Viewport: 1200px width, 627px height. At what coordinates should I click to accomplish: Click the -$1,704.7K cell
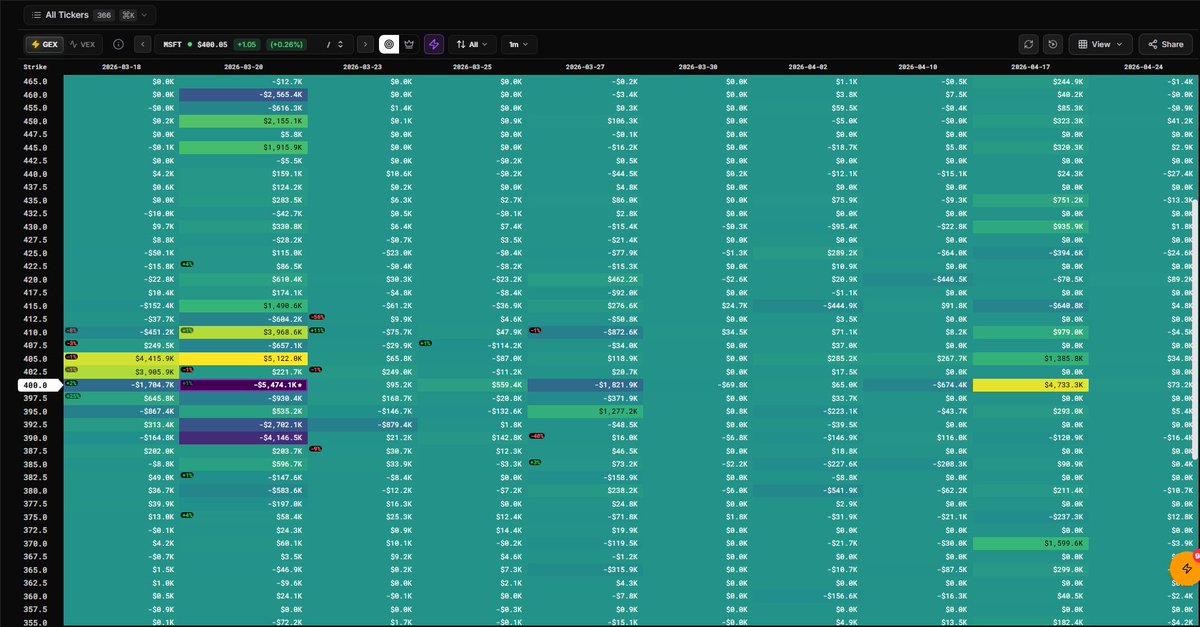pos(121,383)
